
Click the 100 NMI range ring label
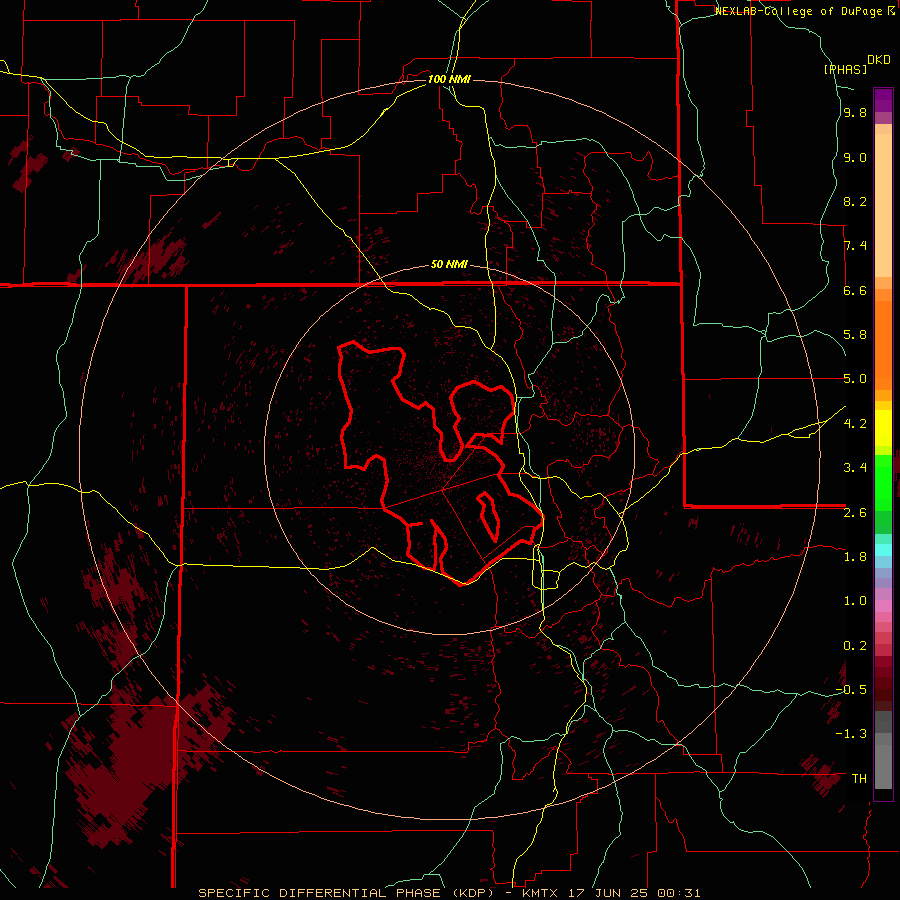(x=449, y=79)
